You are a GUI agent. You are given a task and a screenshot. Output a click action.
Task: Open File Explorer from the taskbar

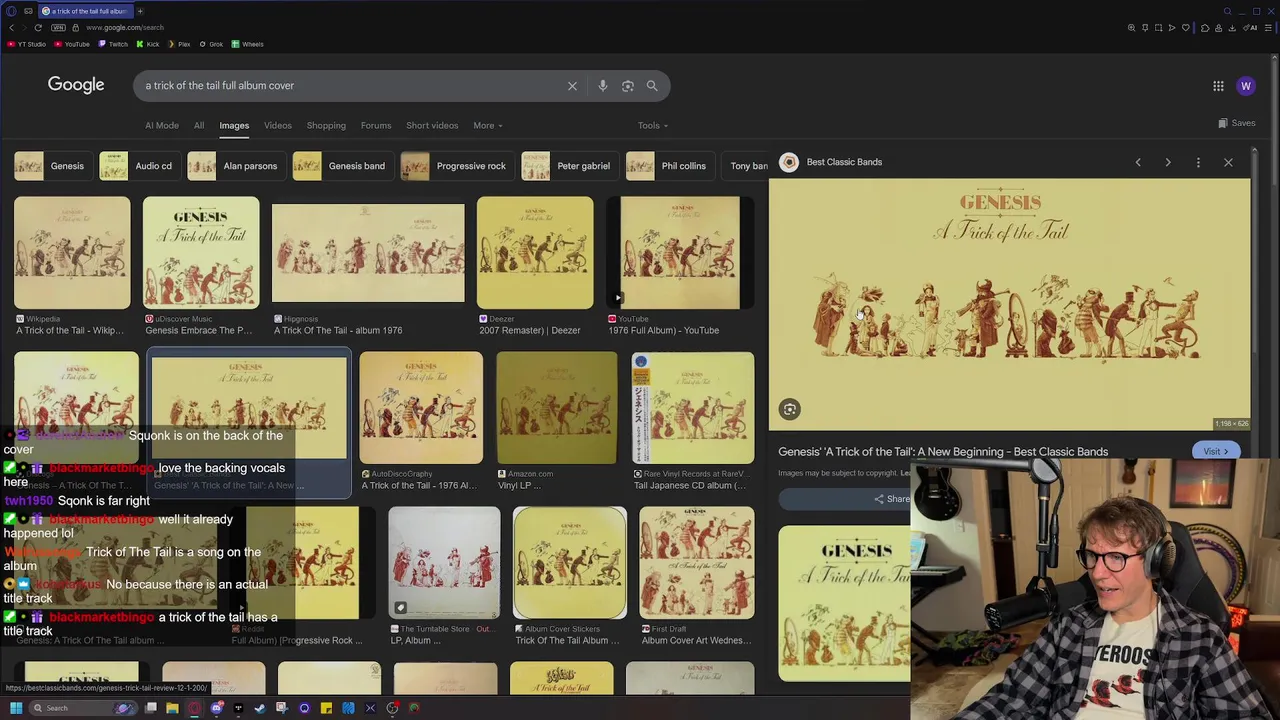click(x=172, y=708)
